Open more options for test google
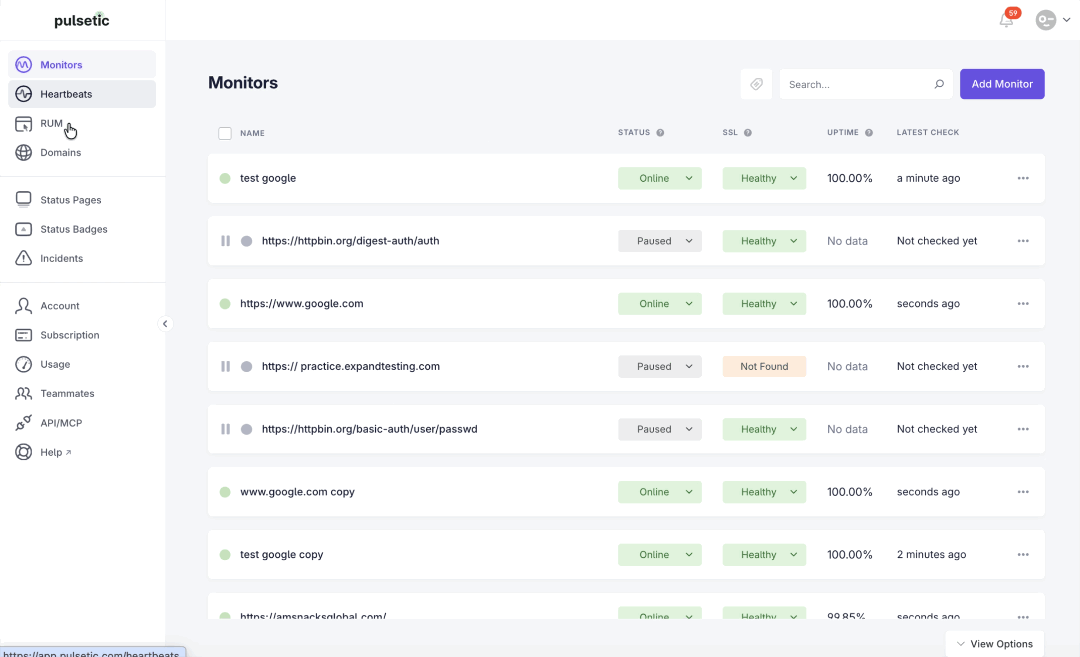The width and height of the screenshot is (1080, 657). point(1023,178)
